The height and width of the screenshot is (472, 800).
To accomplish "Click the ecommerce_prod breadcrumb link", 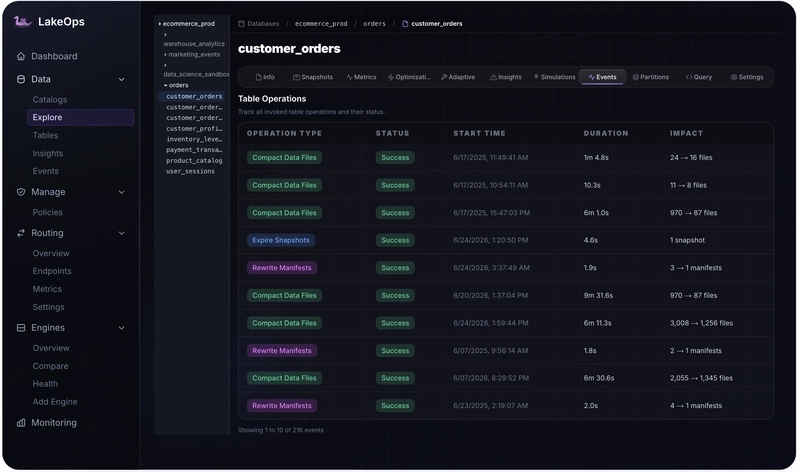I will tap(321, 23).
